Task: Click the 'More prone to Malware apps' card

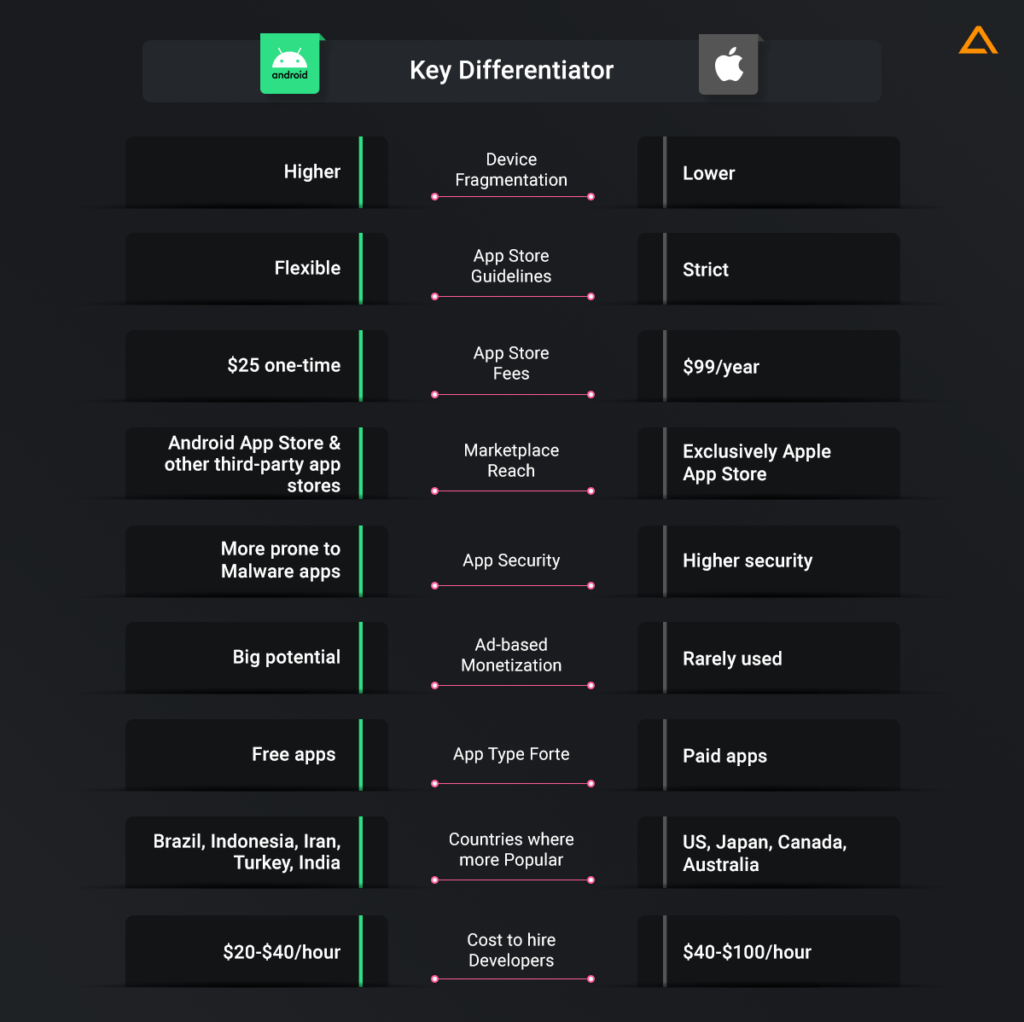Action: (257, 560)
